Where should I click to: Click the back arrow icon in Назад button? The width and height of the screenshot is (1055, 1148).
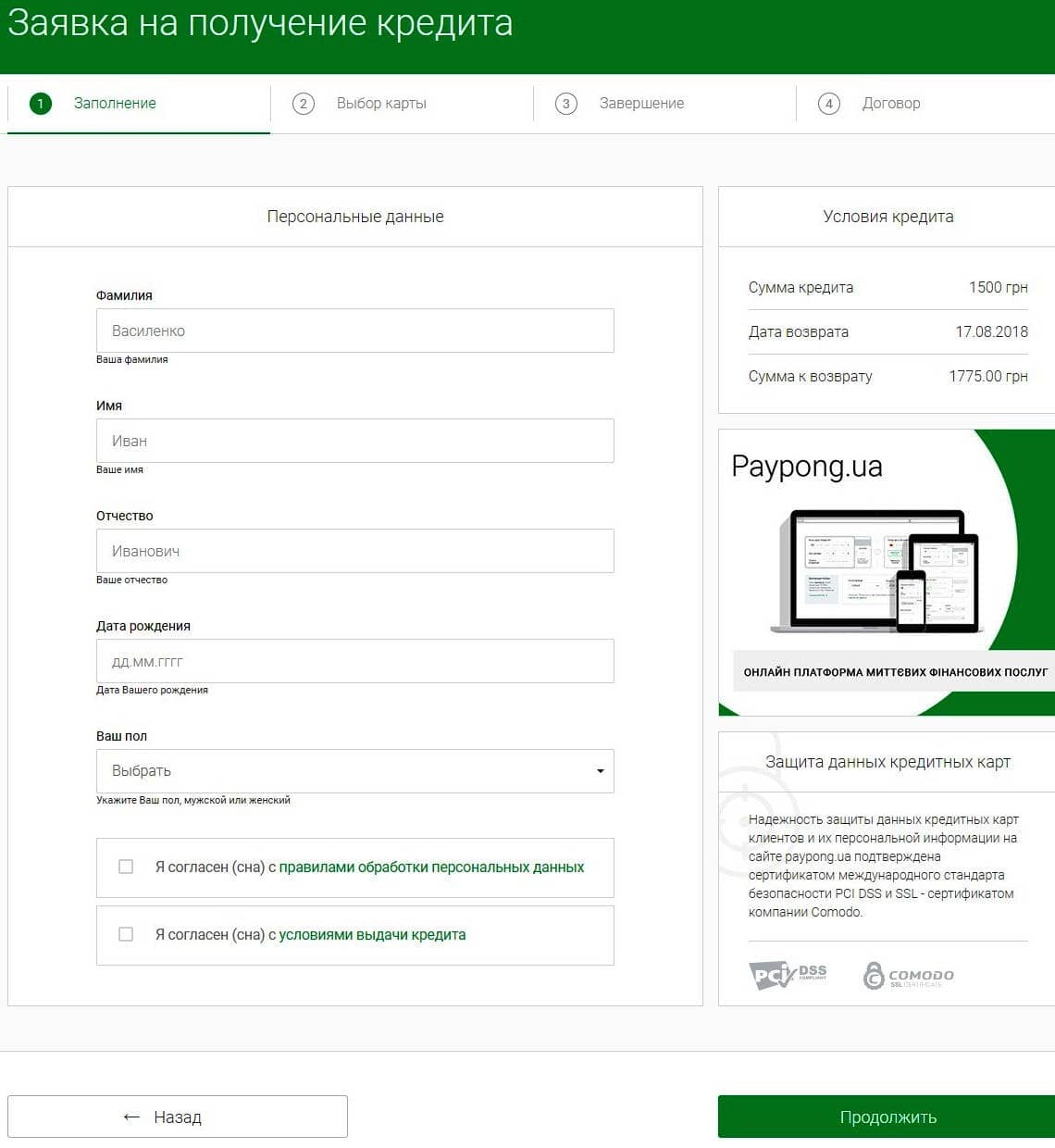pyautogui.click(x=130, y=1117)
